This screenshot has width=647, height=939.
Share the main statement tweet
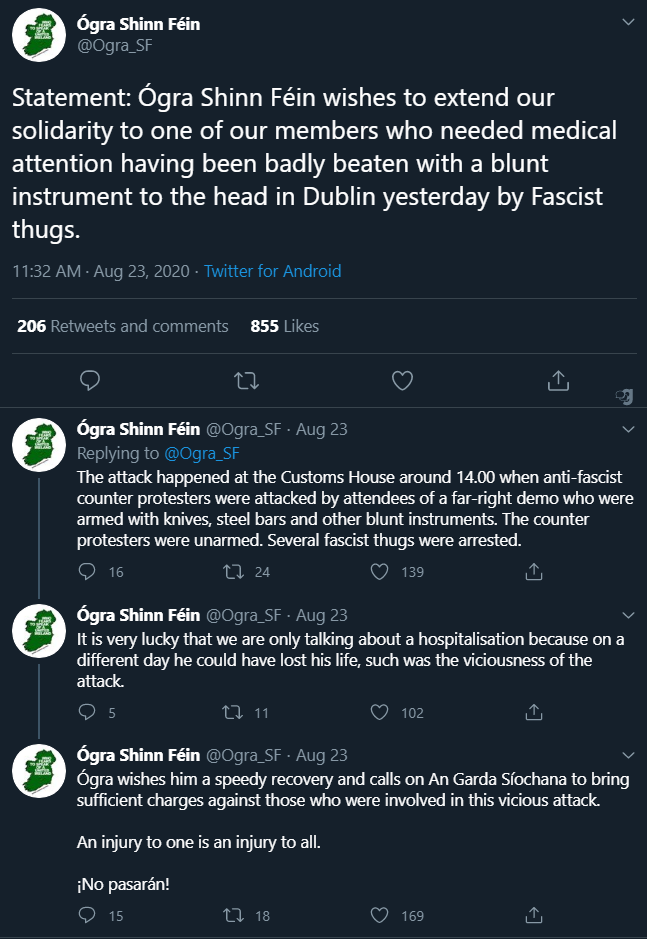coord(558,380)
